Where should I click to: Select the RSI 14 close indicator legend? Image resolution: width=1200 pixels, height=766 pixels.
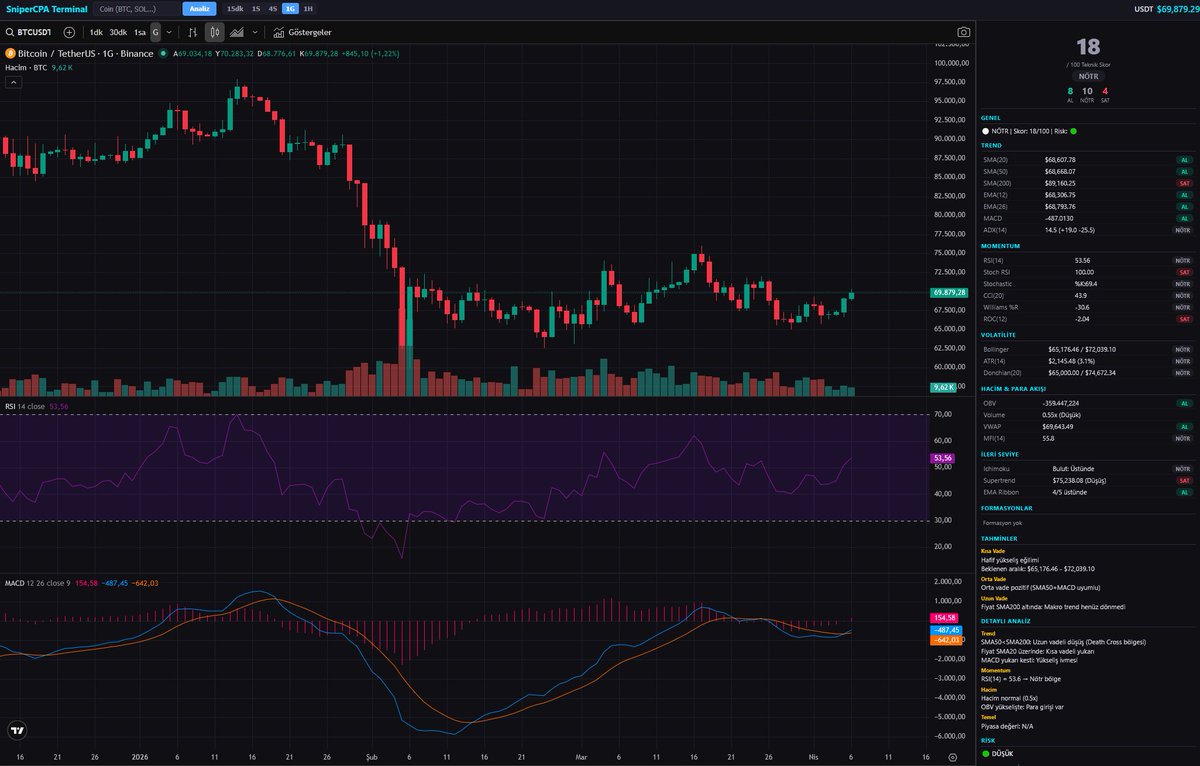(x=24, y=407)
